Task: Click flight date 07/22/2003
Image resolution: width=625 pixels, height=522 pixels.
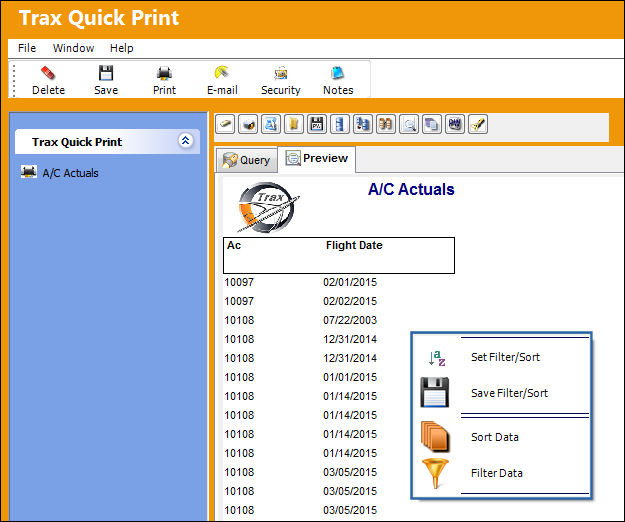Action: pos(350,320)
